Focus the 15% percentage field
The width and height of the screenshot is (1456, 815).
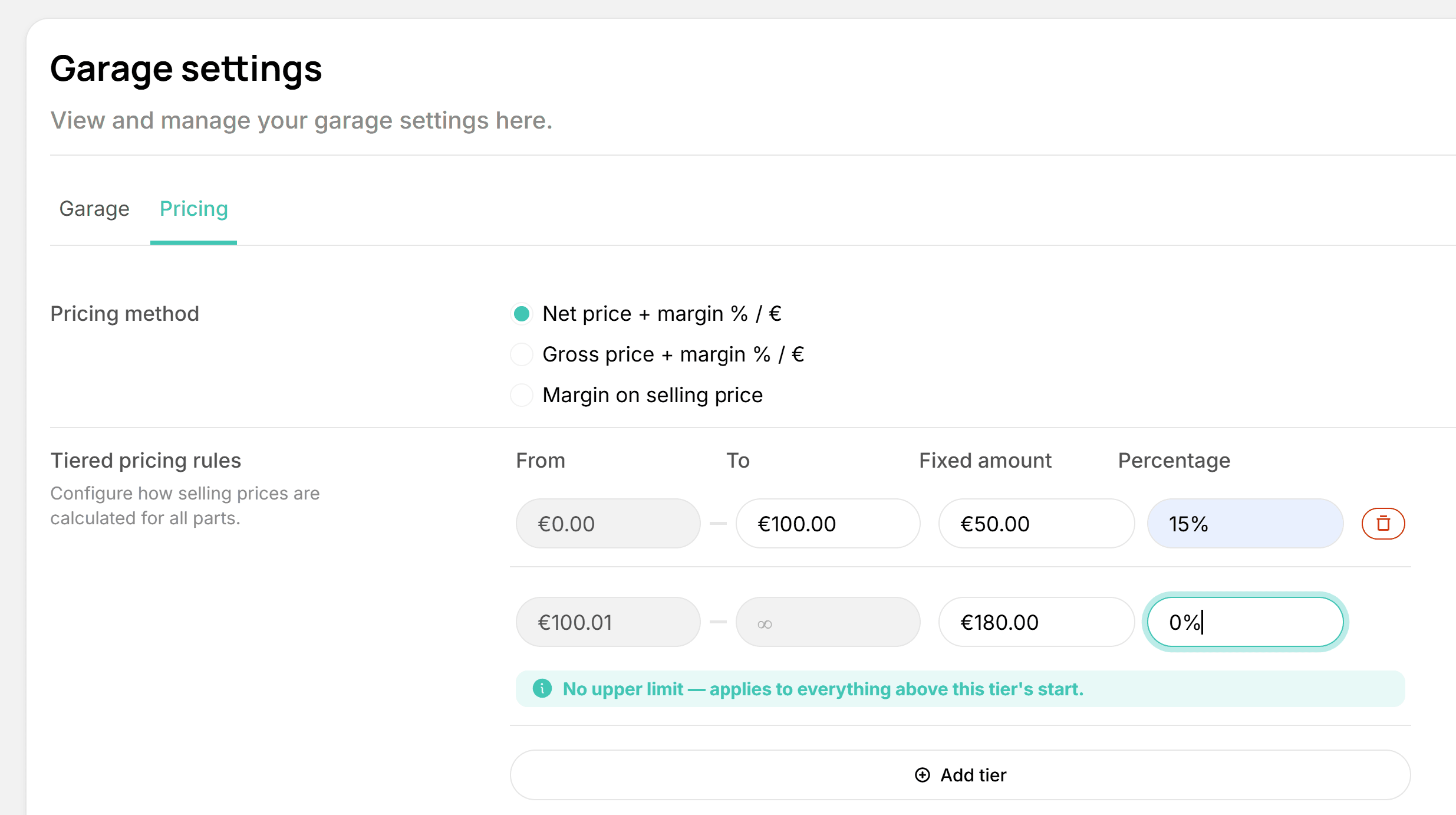[1245, 524]
